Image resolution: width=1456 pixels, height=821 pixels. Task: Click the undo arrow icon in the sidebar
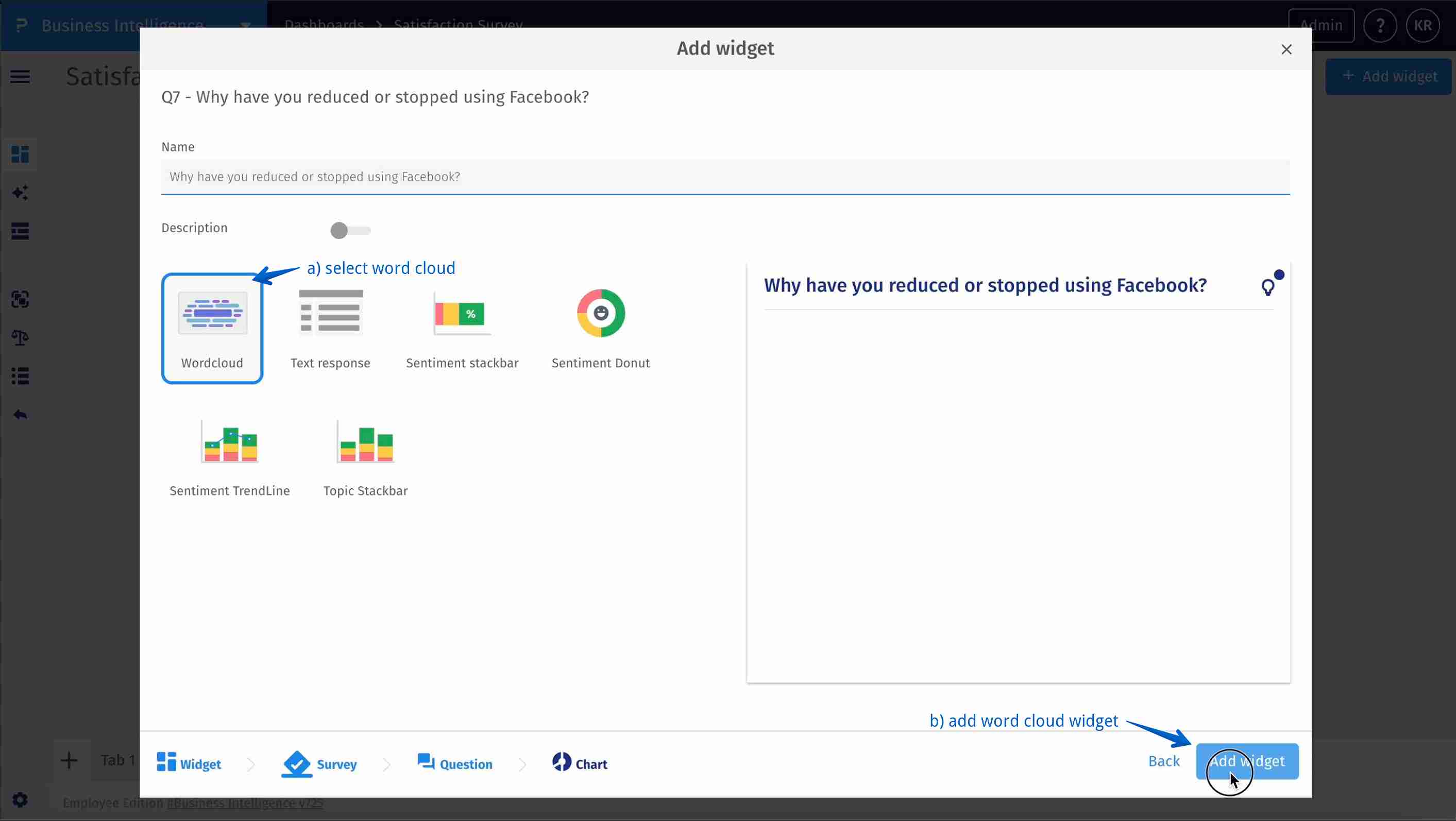(x=20, y=414)
